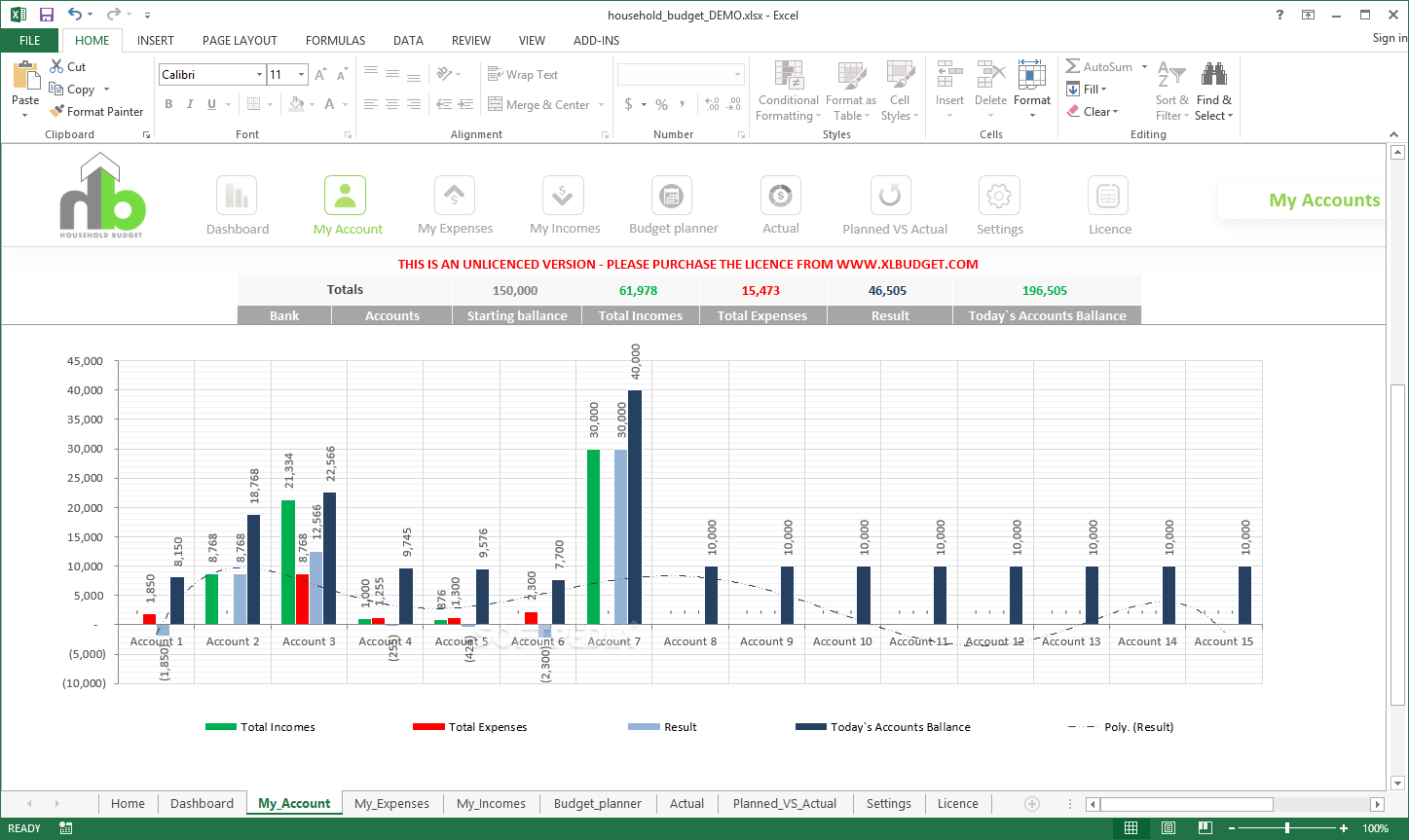The height and width of the screenshot is (840, 1409).
Task: Open the Dashboard navigation icon
Action: click(237, 196)
